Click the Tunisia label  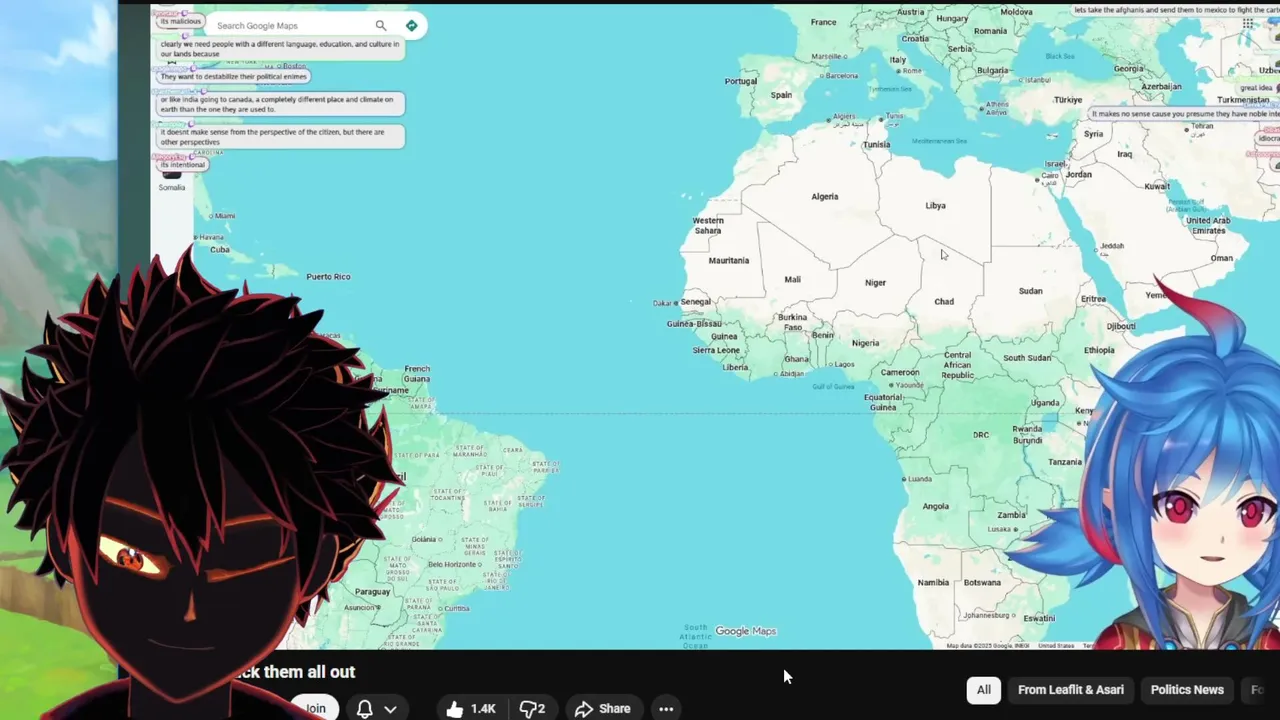pyautogui.click(x=876, y=145)
